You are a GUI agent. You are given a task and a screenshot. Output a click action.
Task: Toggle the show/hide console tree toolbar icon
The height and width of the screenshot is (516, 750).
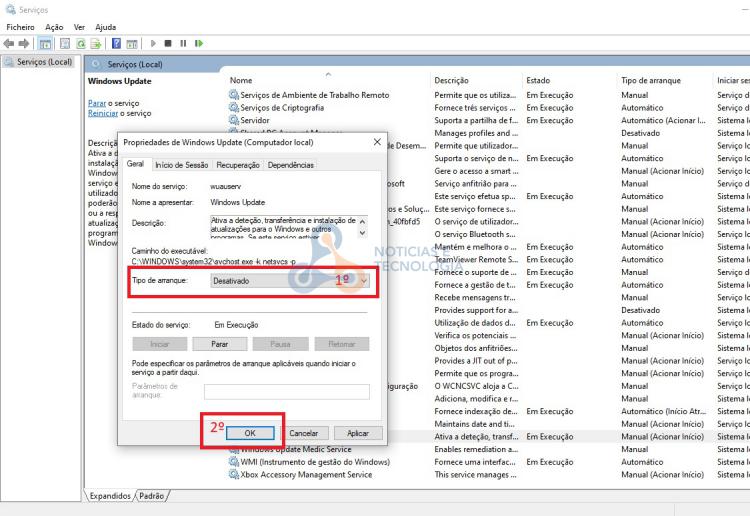point(45,44)
